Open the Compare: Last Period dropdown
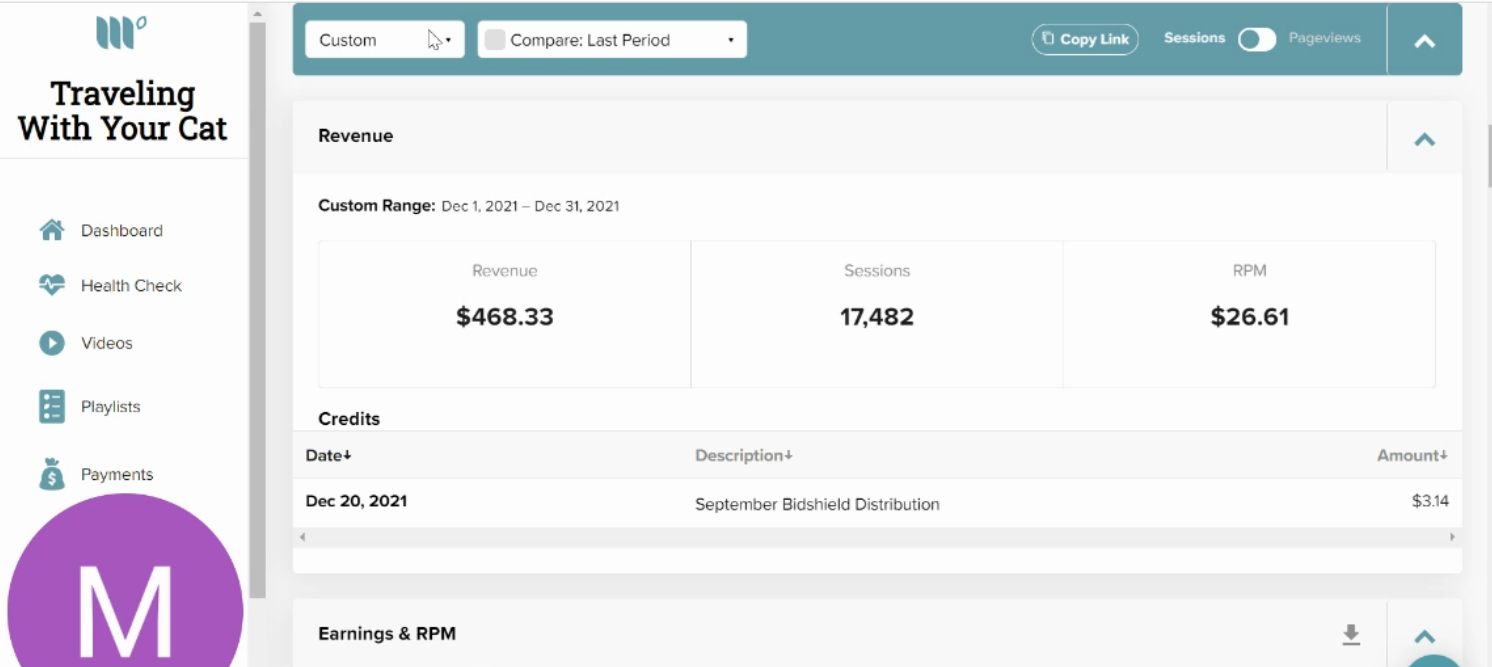Viewport: 1492px width, 667px height. click(612, 40)
